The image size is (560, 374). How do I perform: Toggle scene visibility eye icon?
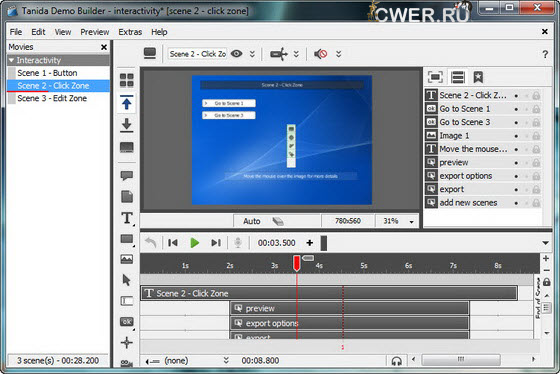[x=236, y=54]
